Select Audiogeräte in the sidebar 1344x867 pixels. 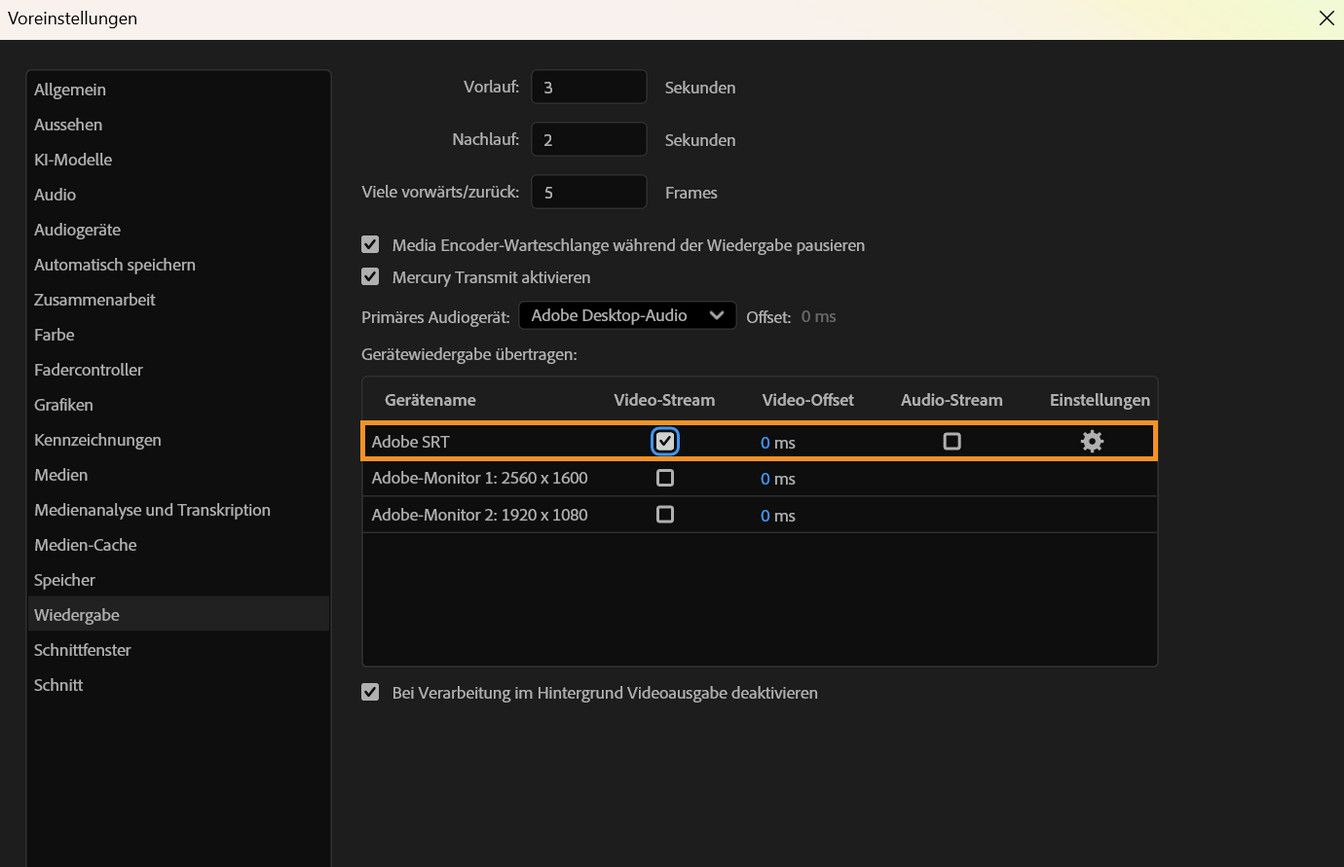pyautogui.click(x=77, y=229)
